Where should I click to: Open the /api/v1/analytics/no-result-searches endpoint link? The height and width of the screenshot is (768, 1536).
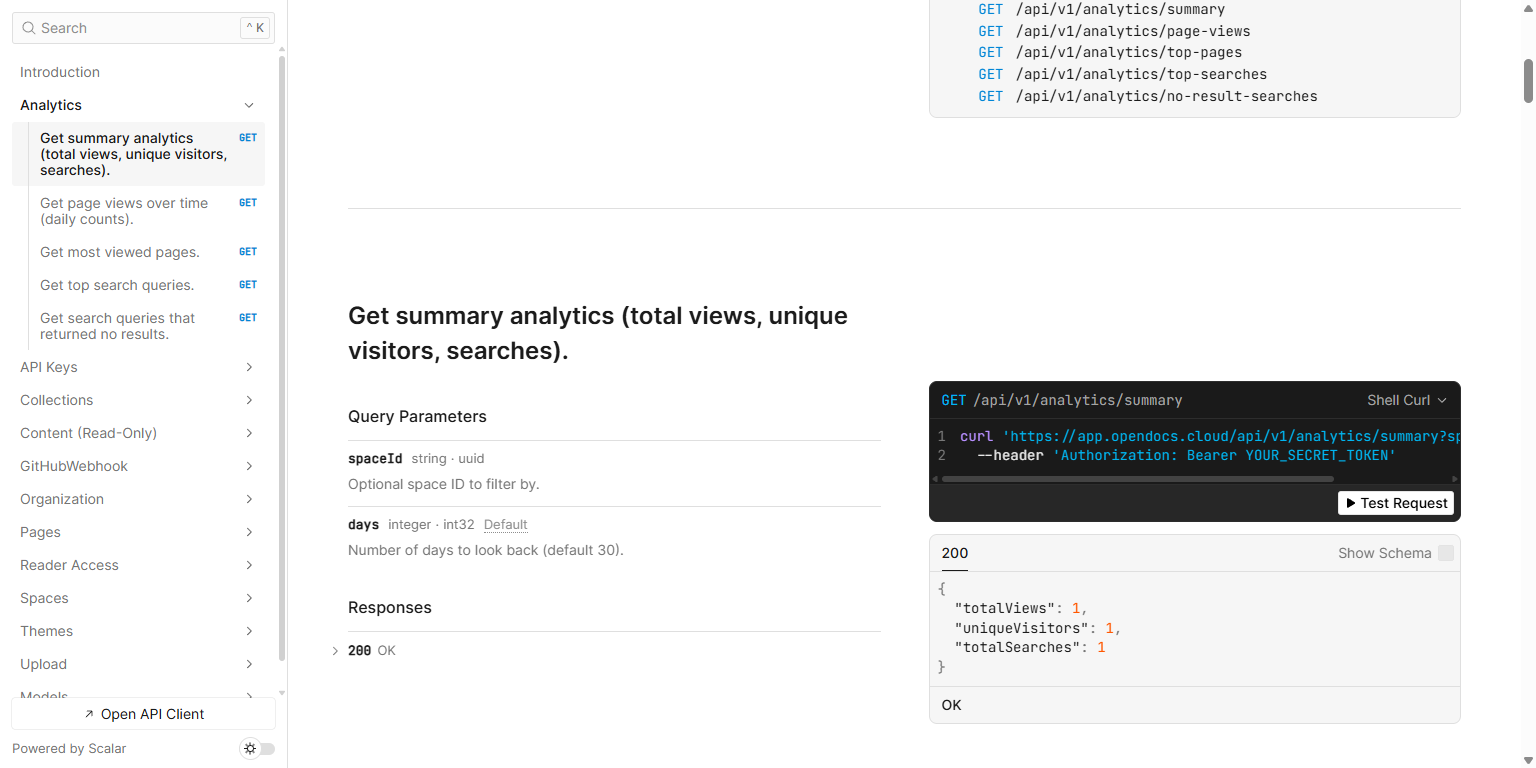coord(1147,96)
